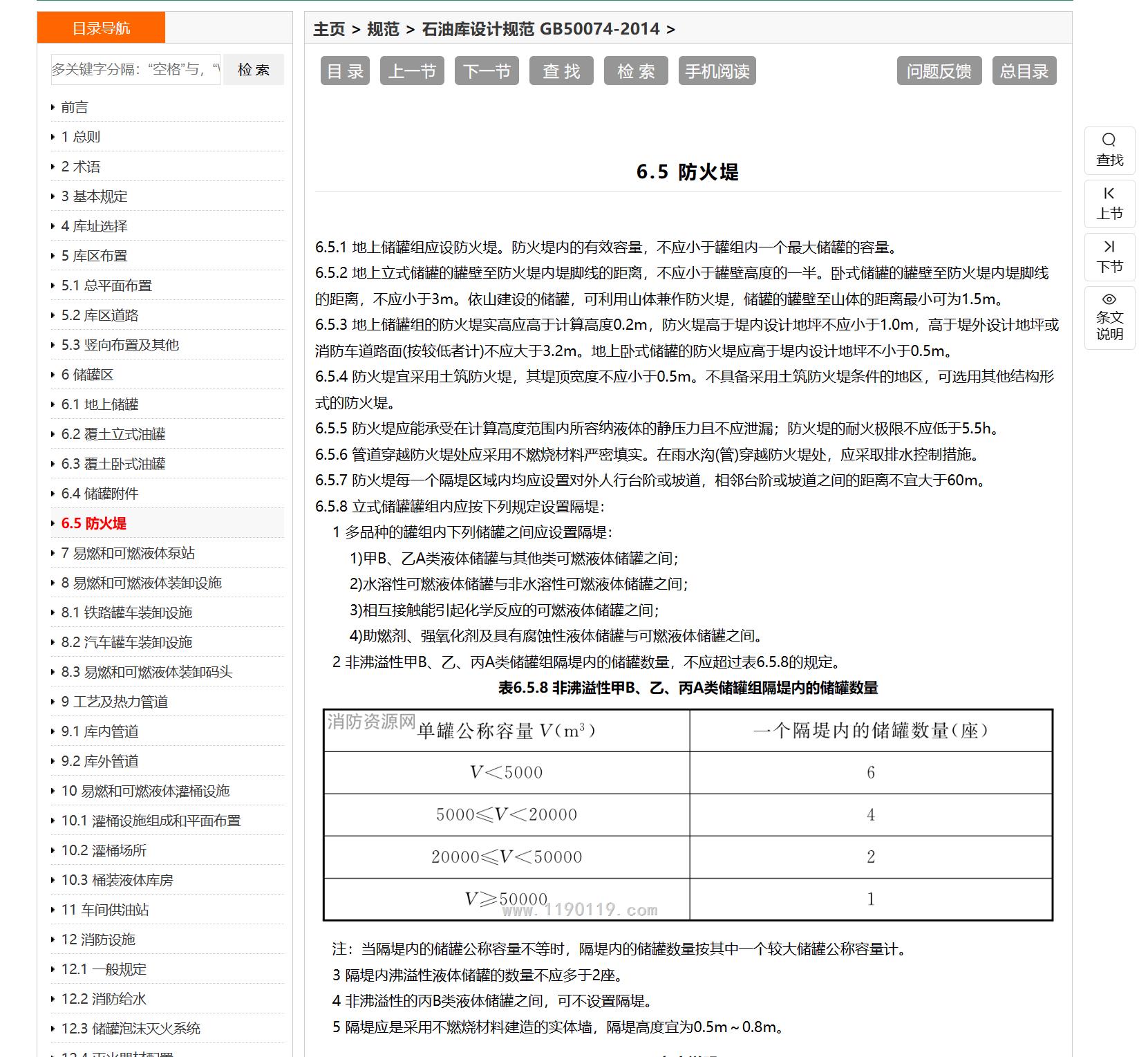
Task: Open 前言 in the navigation tree
Action: [75, 107]
